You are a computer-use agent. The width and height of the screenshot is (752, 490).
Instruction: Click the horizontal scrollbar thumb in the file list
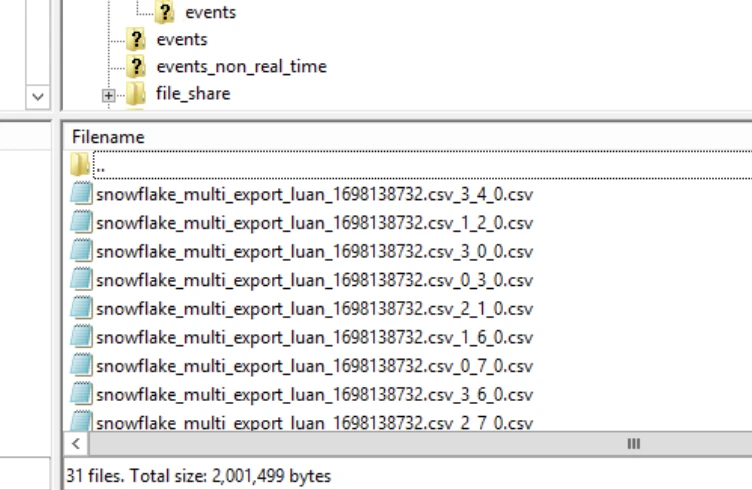(x=632, y=443)
